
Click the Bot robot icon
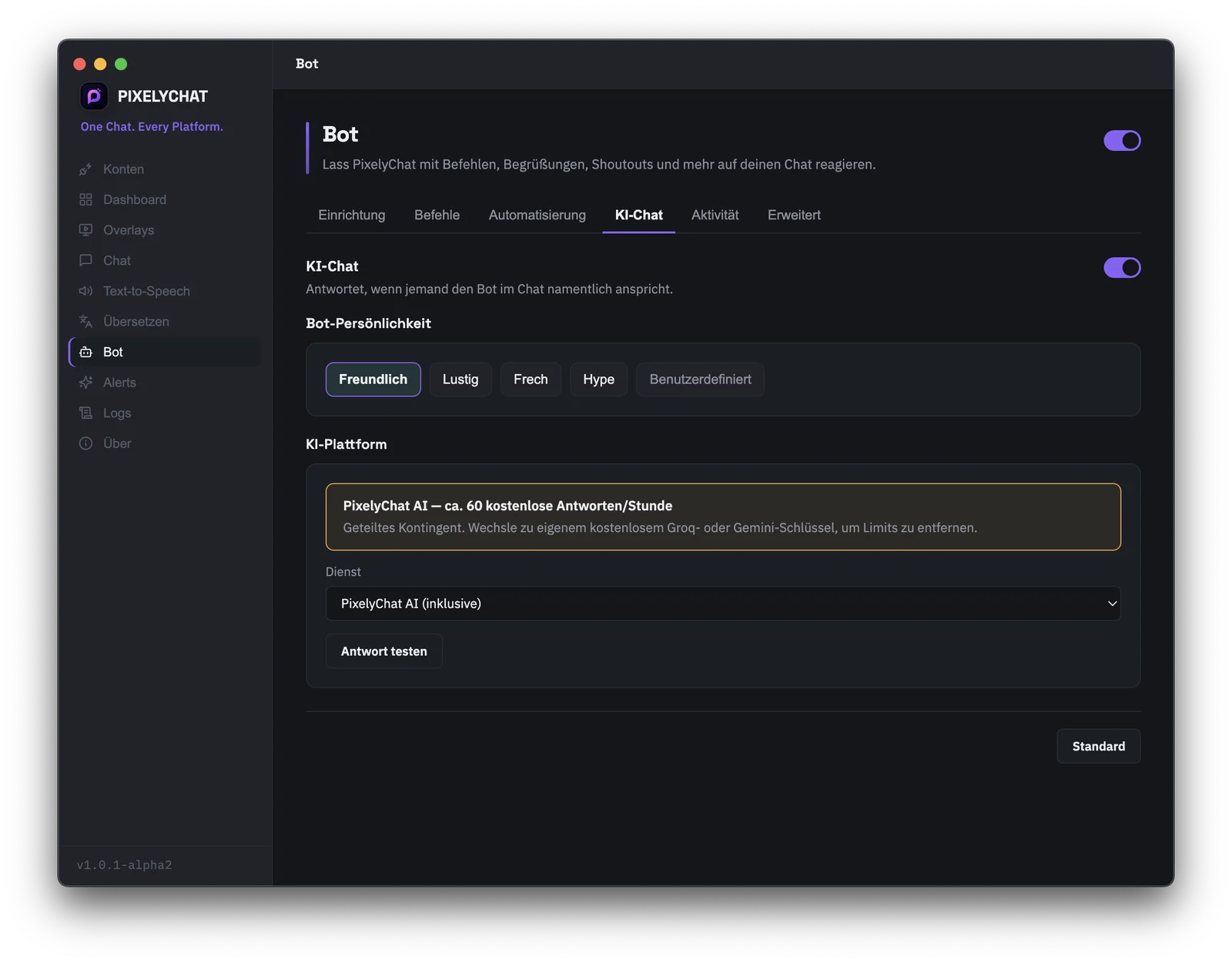pos(85,352)
